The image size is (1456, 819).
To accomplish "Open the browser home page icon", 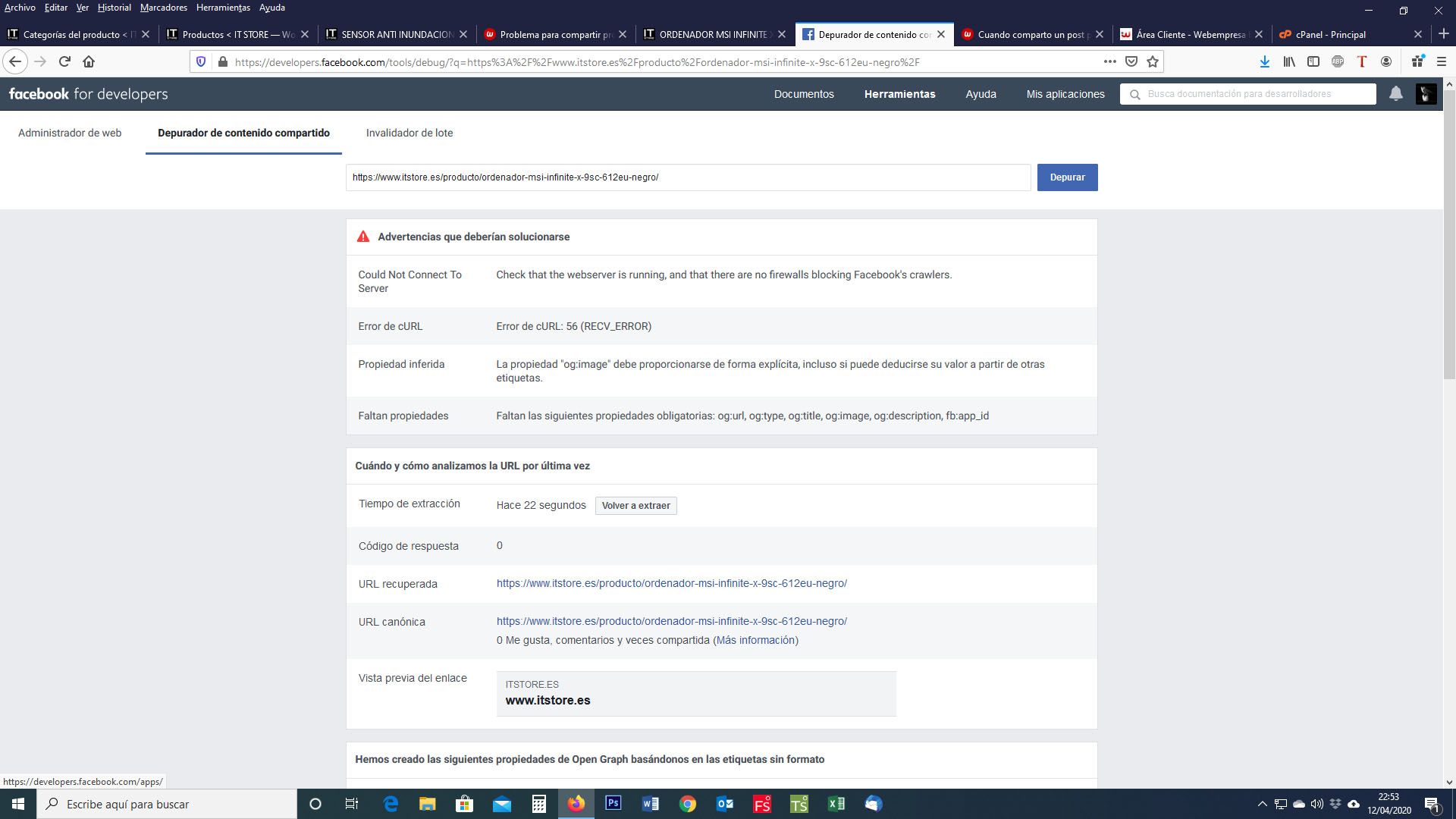I will tap(89, 61).
